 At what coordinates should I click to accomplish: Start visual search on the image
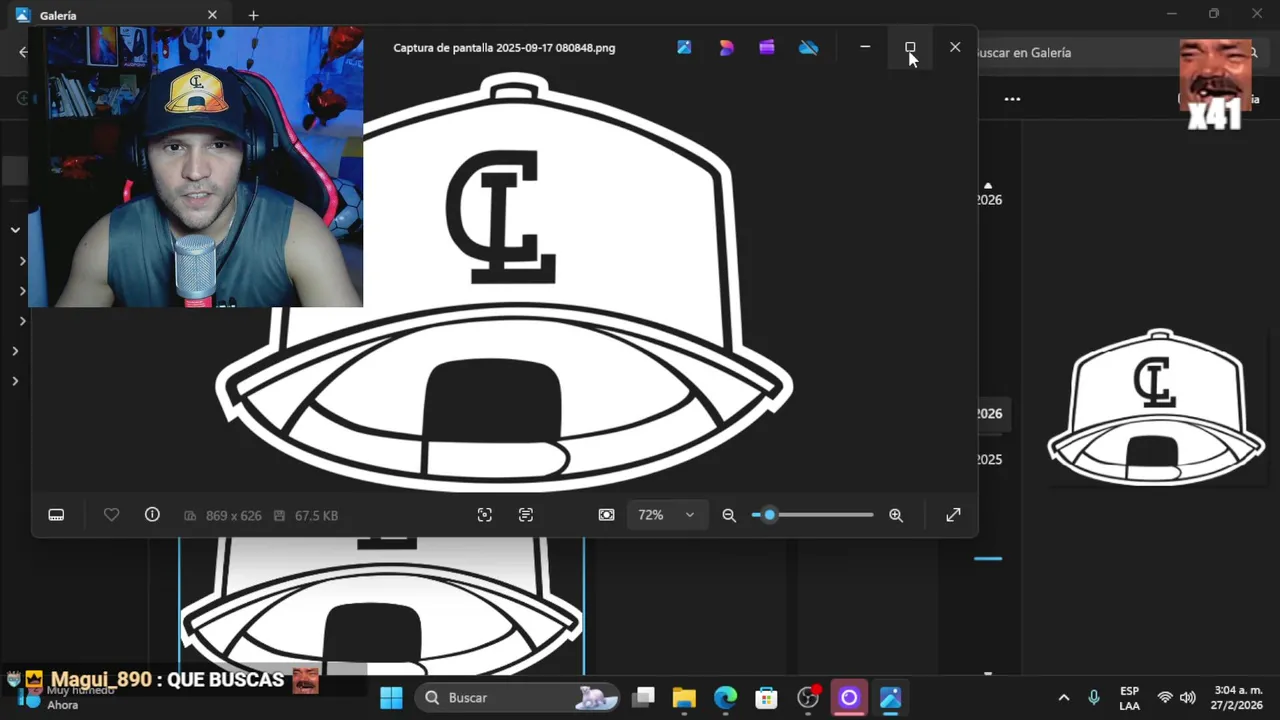[485, 515]
